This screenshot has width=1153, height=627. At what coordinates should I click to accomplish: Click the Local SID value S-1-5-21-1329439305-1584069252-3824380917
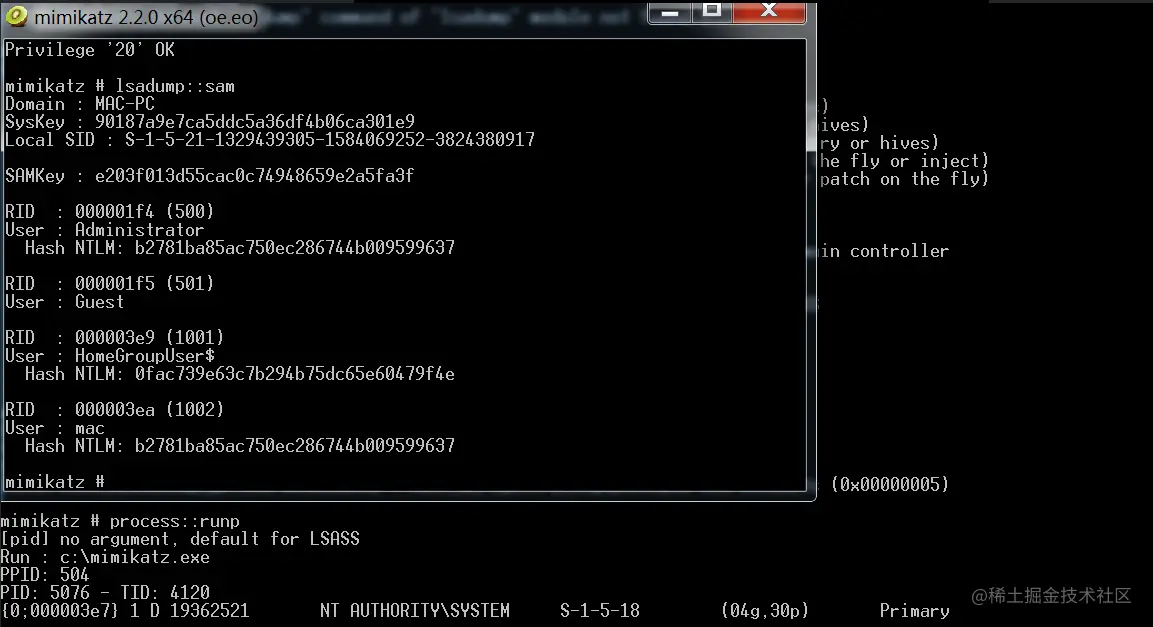329,140
